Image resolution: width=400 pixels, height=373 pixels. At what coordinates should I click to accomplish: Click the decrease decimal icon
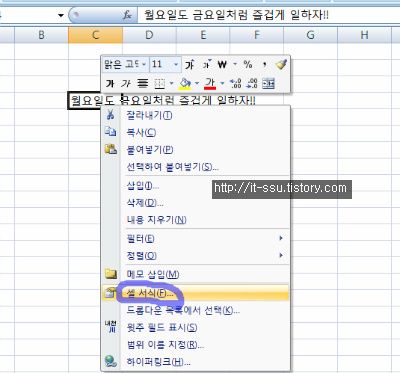point(252,83)
